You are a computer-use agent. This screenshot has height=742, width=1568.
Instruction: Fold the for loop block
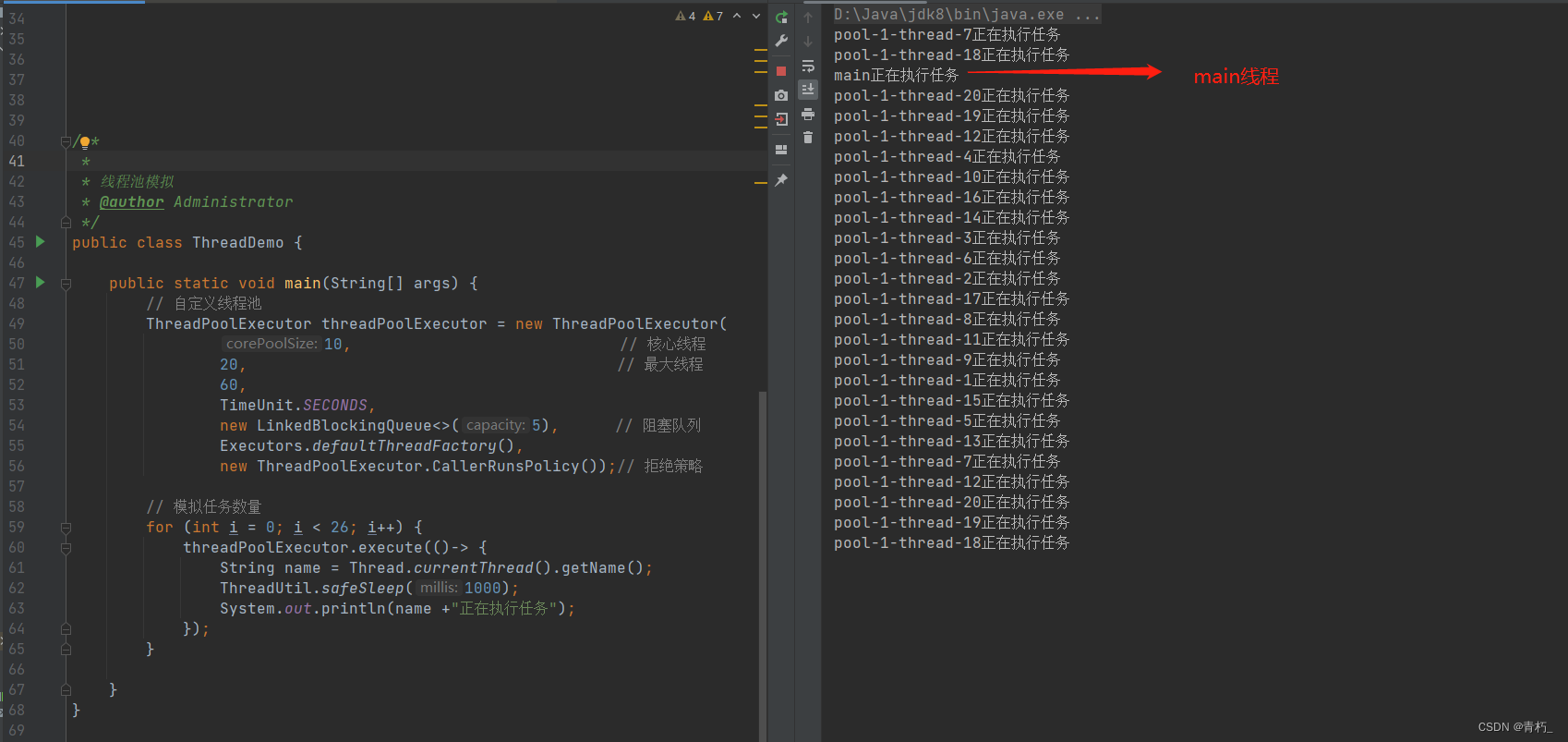tap(66, 528)
